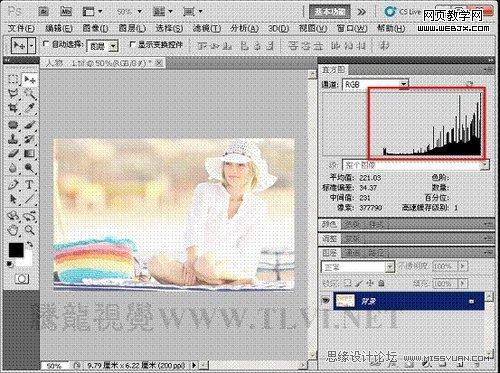This screenshot has width=500, height=373.
Task: Hide the 背景 layer eye icon
Action: click(326, 301)
